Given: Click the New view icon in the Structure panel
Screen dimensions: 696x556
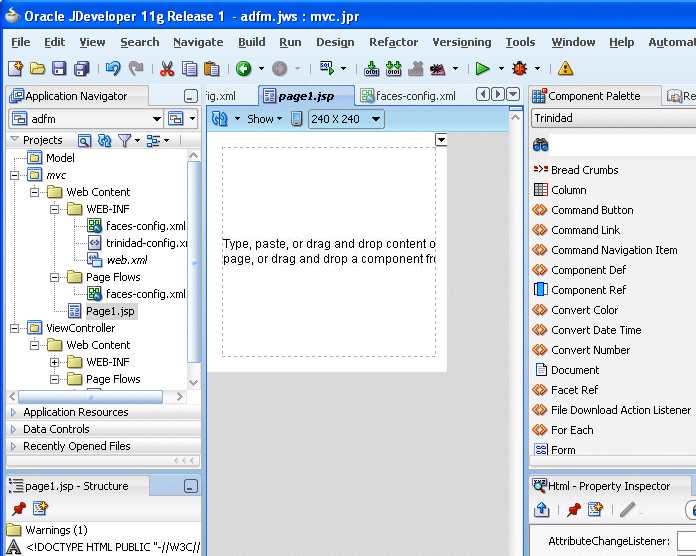Looking at the screenshot, I should (40, 509).
